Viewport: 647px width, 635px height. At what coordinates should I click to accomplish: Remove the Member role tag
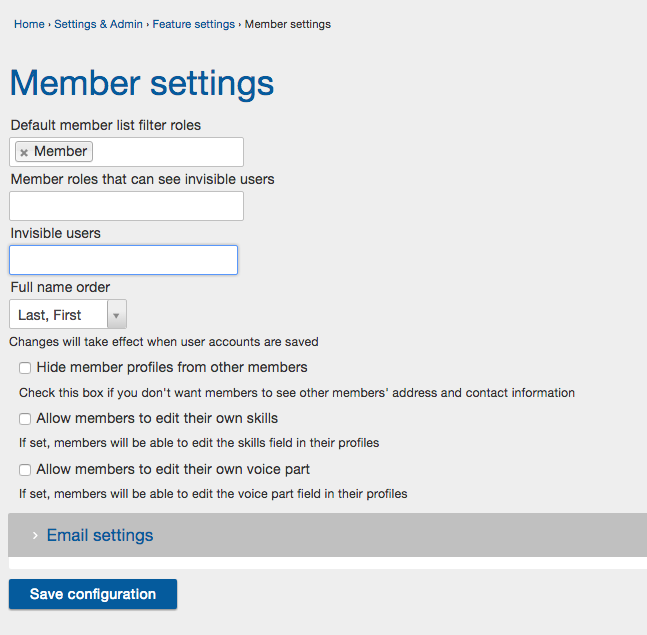click(x=24, y=153)
